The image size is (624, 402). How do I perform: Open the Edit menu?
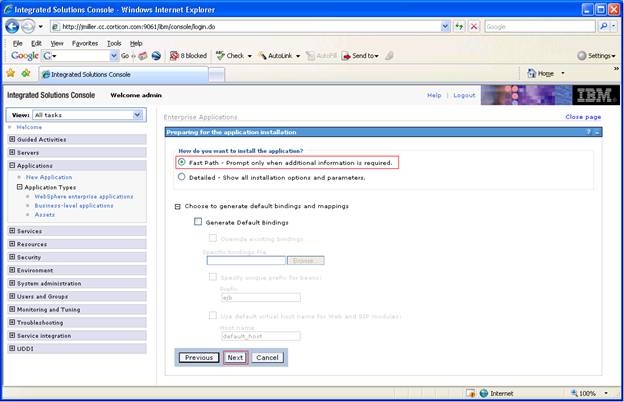pyautogui.click(x=36, y=43)
